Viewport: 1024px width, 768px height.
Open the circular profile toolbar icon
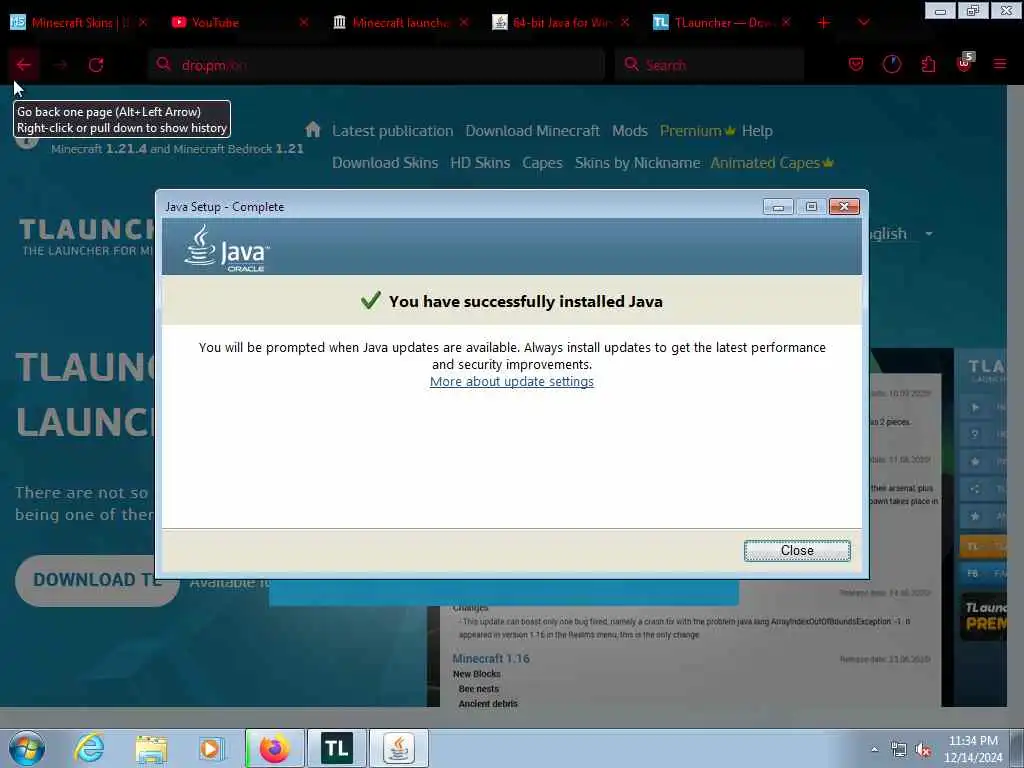pos(891,64)
